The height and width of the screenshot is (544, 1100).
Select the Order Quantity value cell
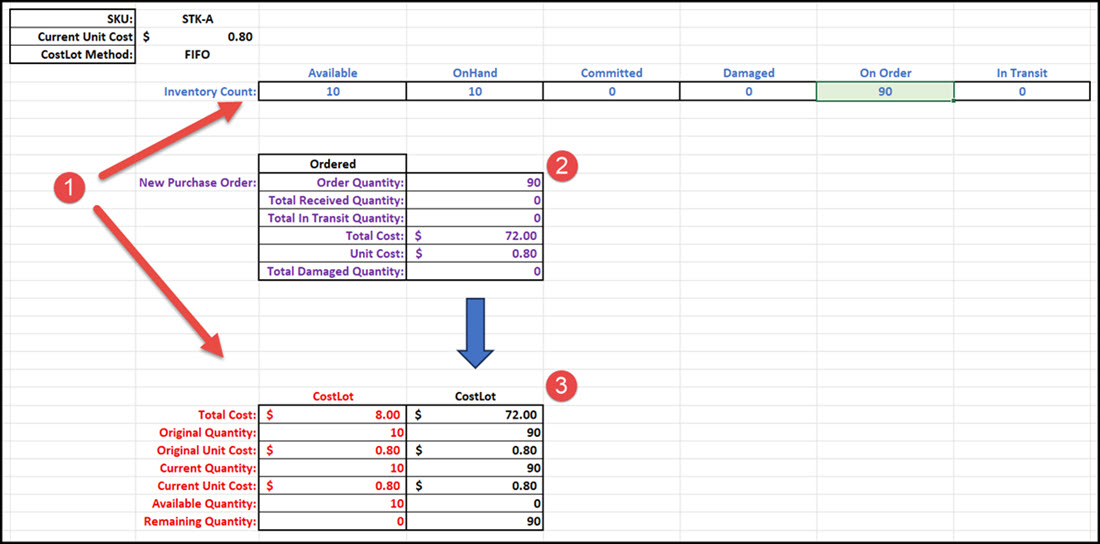pos(475,182)
